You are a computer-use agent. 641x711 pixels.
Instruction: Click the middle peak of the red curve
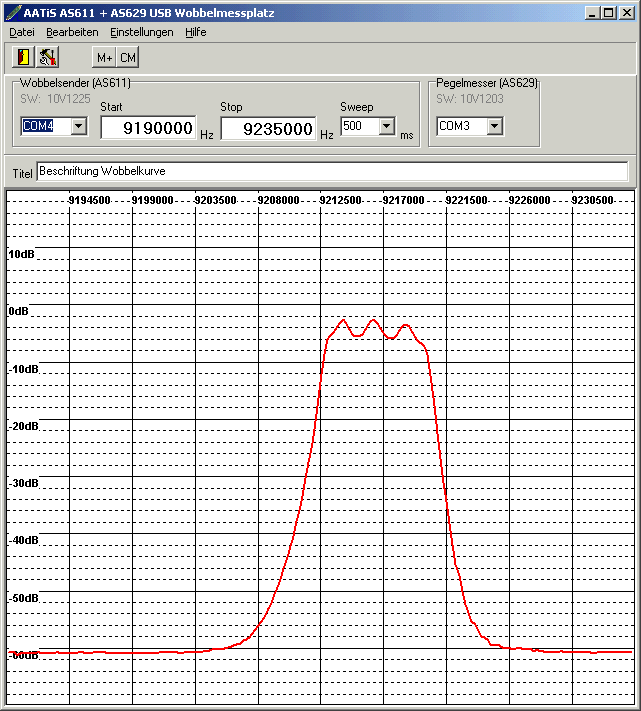point(373,321)
